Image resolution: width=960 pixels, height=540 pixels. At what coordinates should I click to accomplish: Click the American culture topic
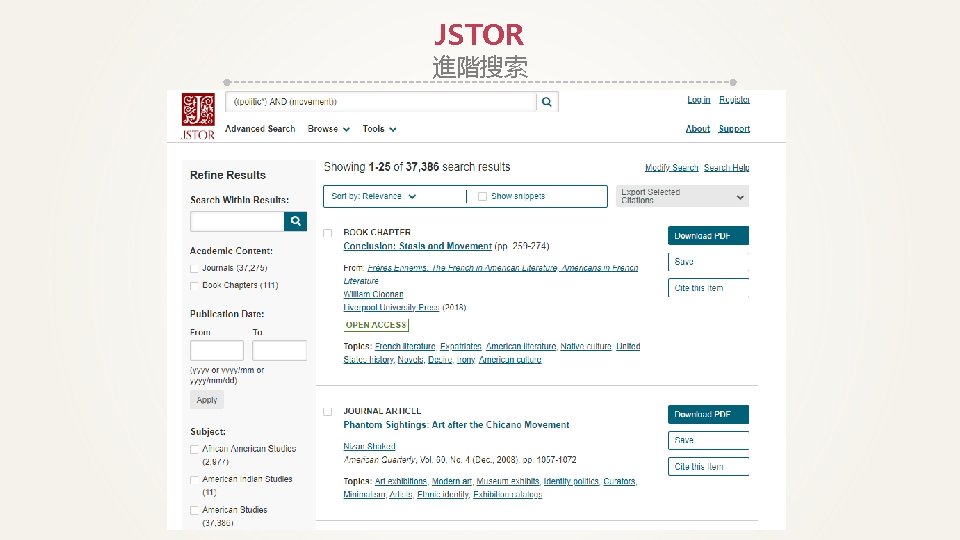510,360
